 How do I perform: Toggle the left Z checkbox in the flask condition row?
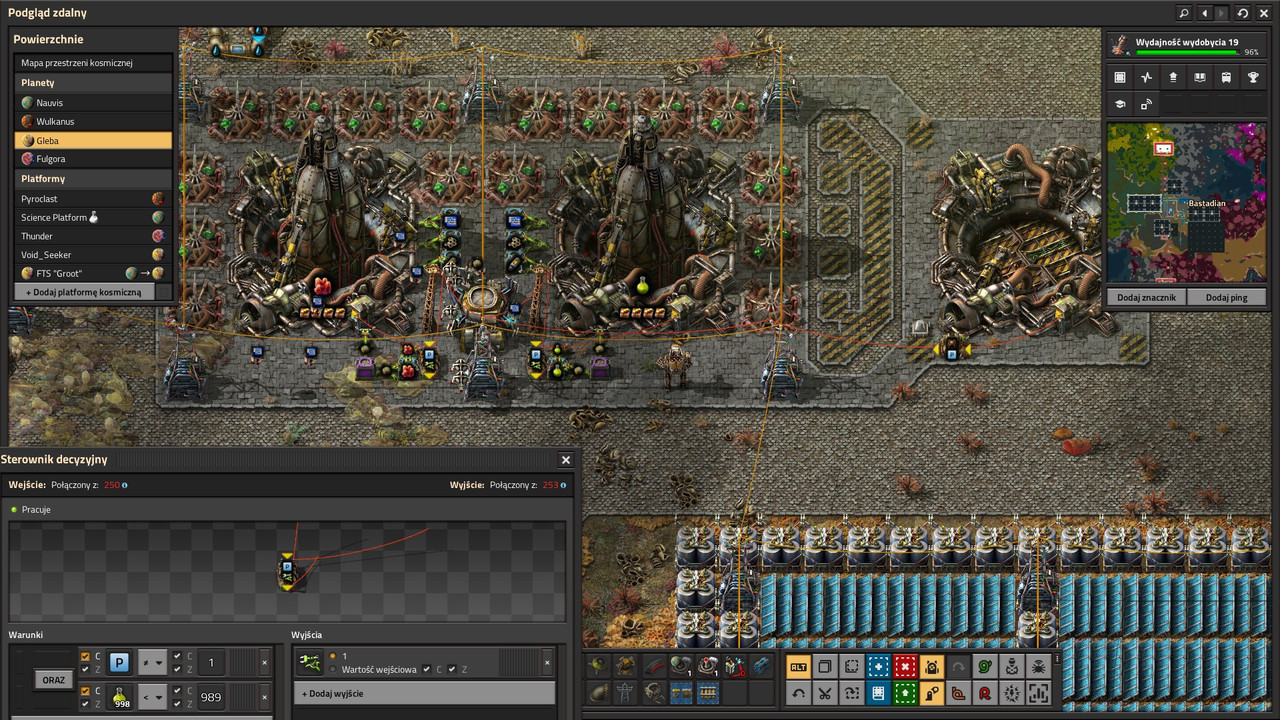click(85, 704)
